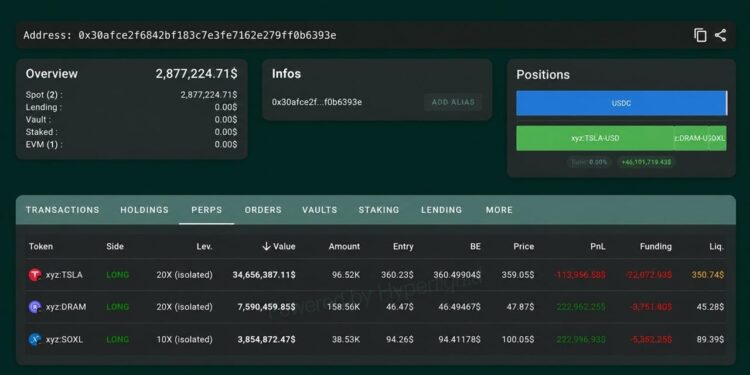Click the Add Alias button

[x=453, y=102]
